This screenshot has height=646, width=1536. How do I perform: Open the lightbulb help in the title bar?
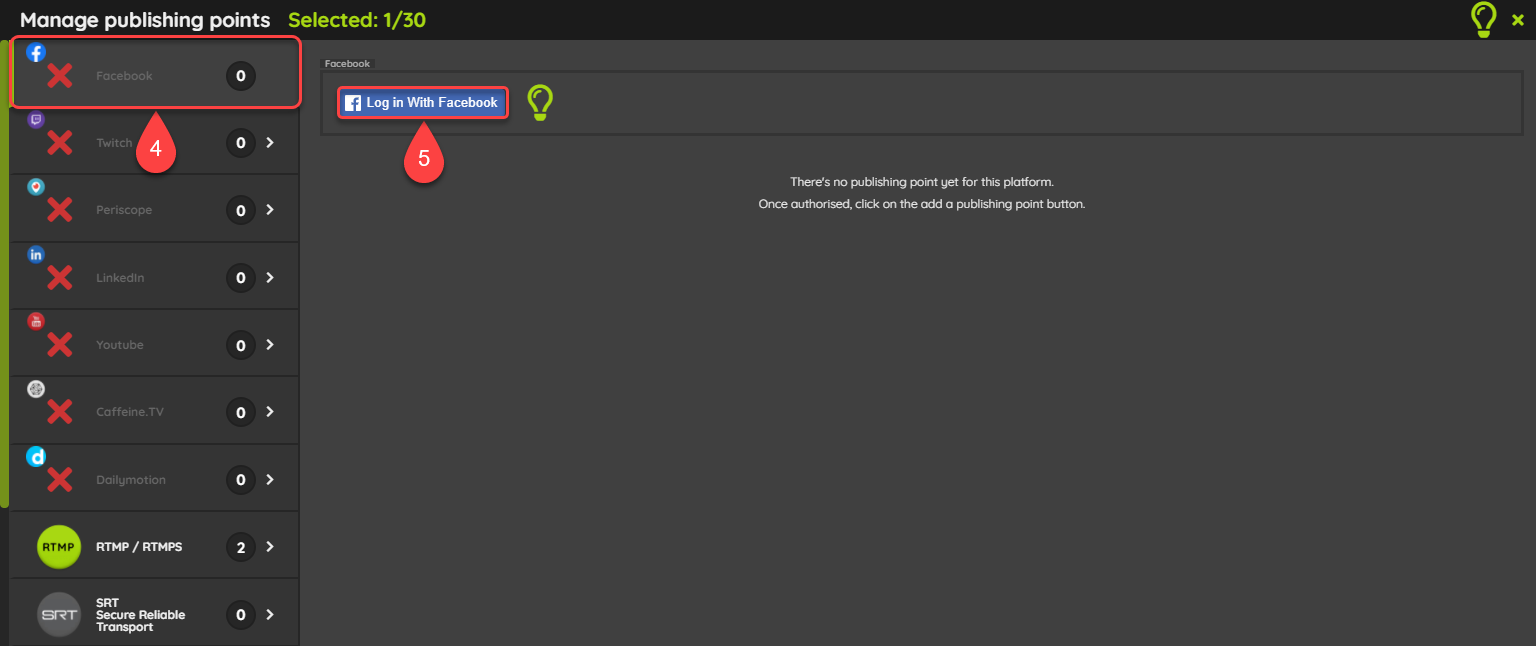[1484, 20]
